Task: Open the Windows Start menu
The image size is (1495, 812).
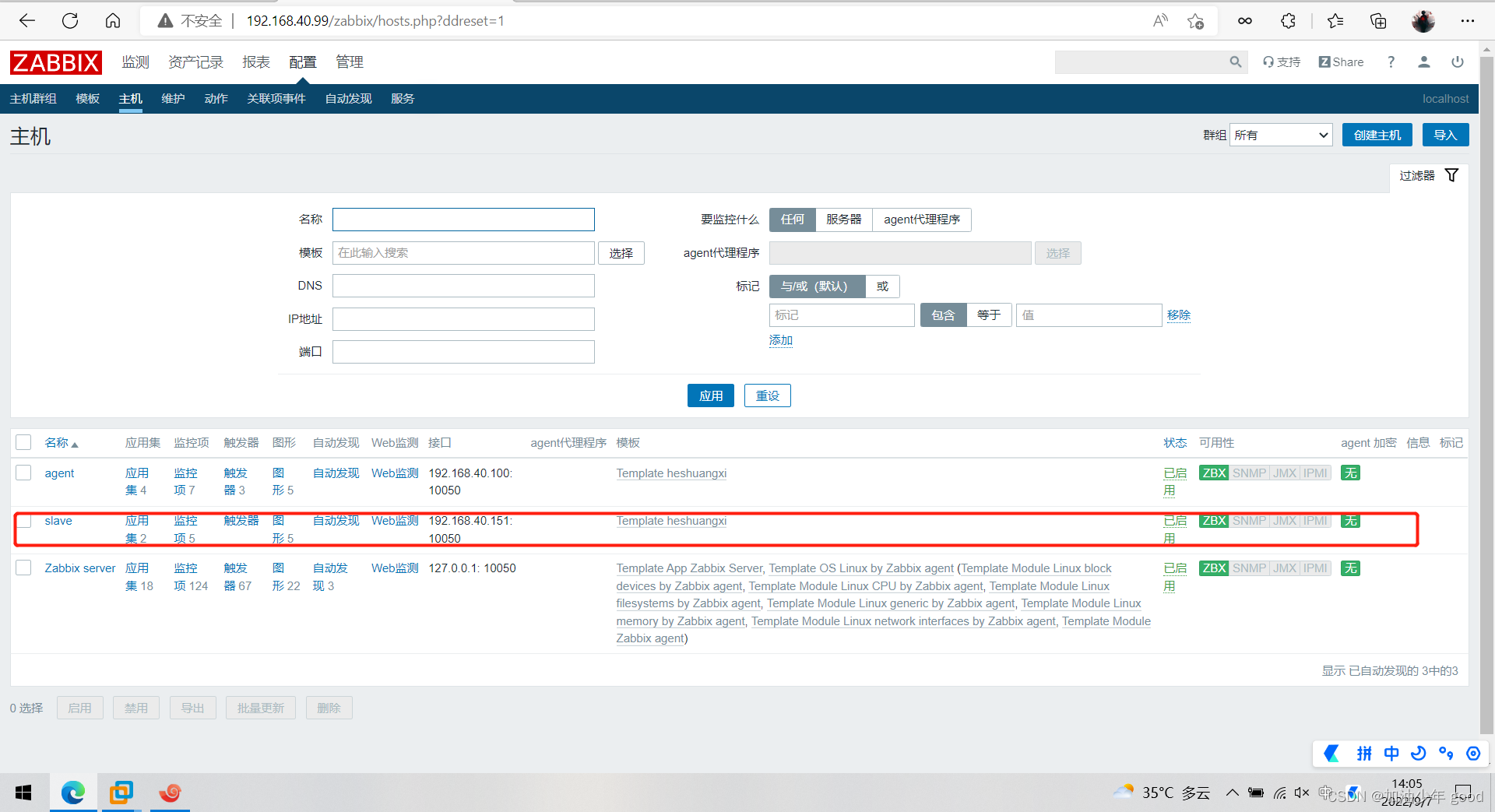Action: (23, 793)
